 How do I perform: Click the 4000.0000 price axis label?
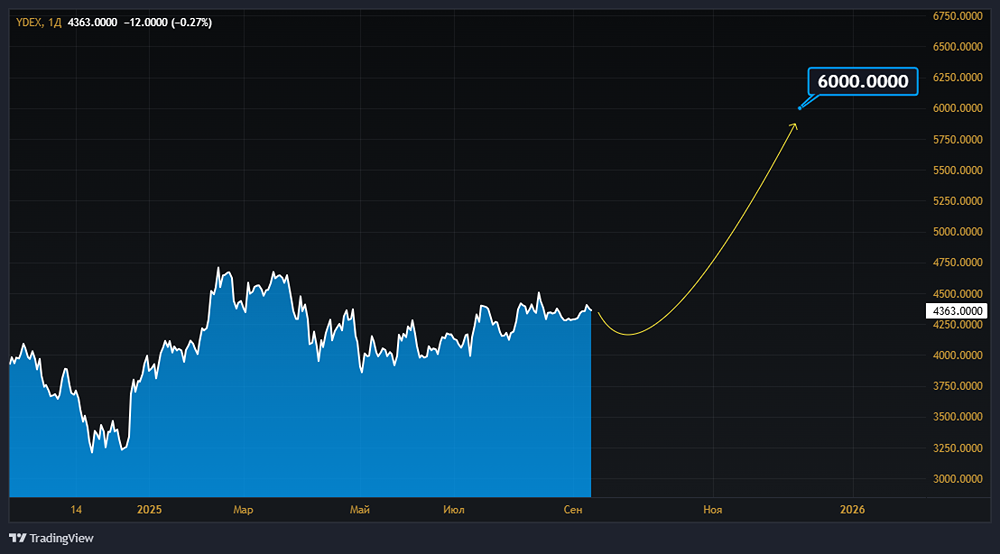point(957,355)
